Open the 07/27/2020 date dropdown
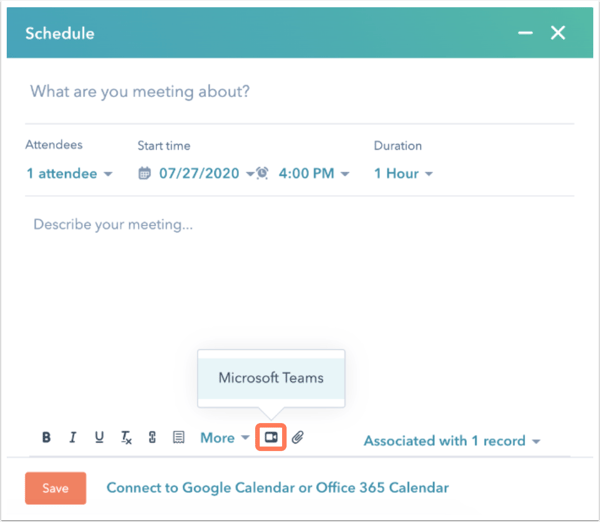 (207, 174)
